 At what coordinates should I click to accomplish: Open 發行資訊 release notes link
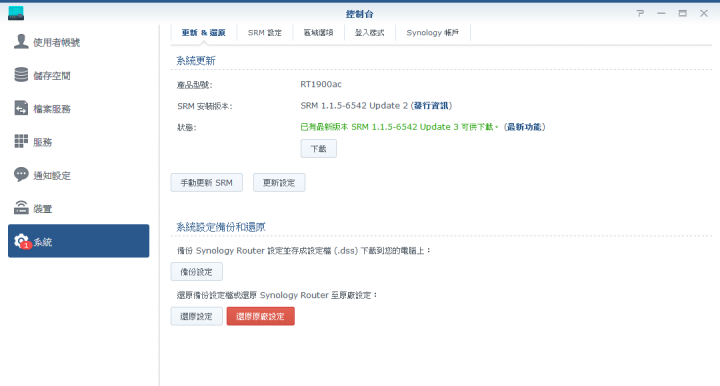(431, 106)
